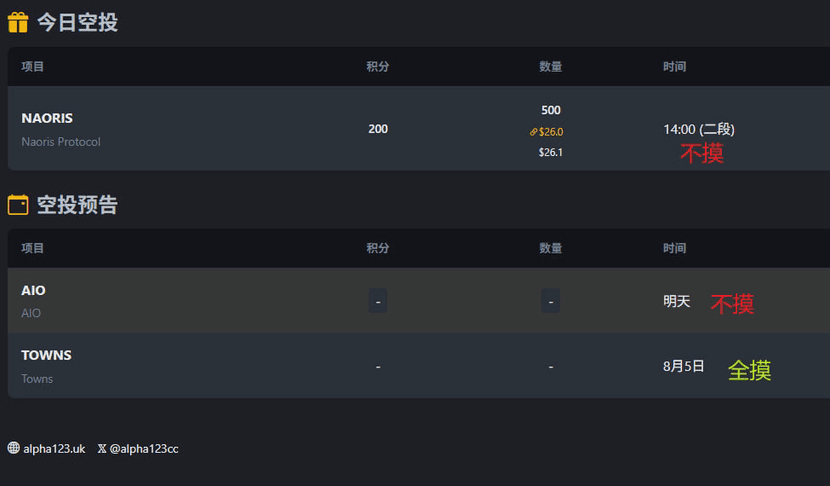
Task: Select the NAORIS project name
Action: click(47, 118)
